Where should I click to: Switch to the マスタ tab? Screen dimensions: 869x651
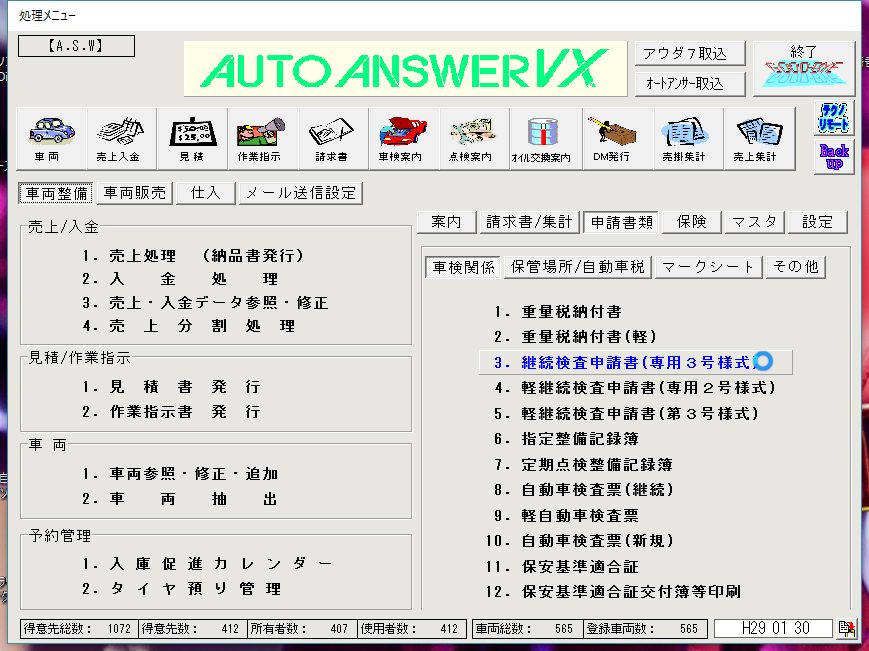click(754, 222)
